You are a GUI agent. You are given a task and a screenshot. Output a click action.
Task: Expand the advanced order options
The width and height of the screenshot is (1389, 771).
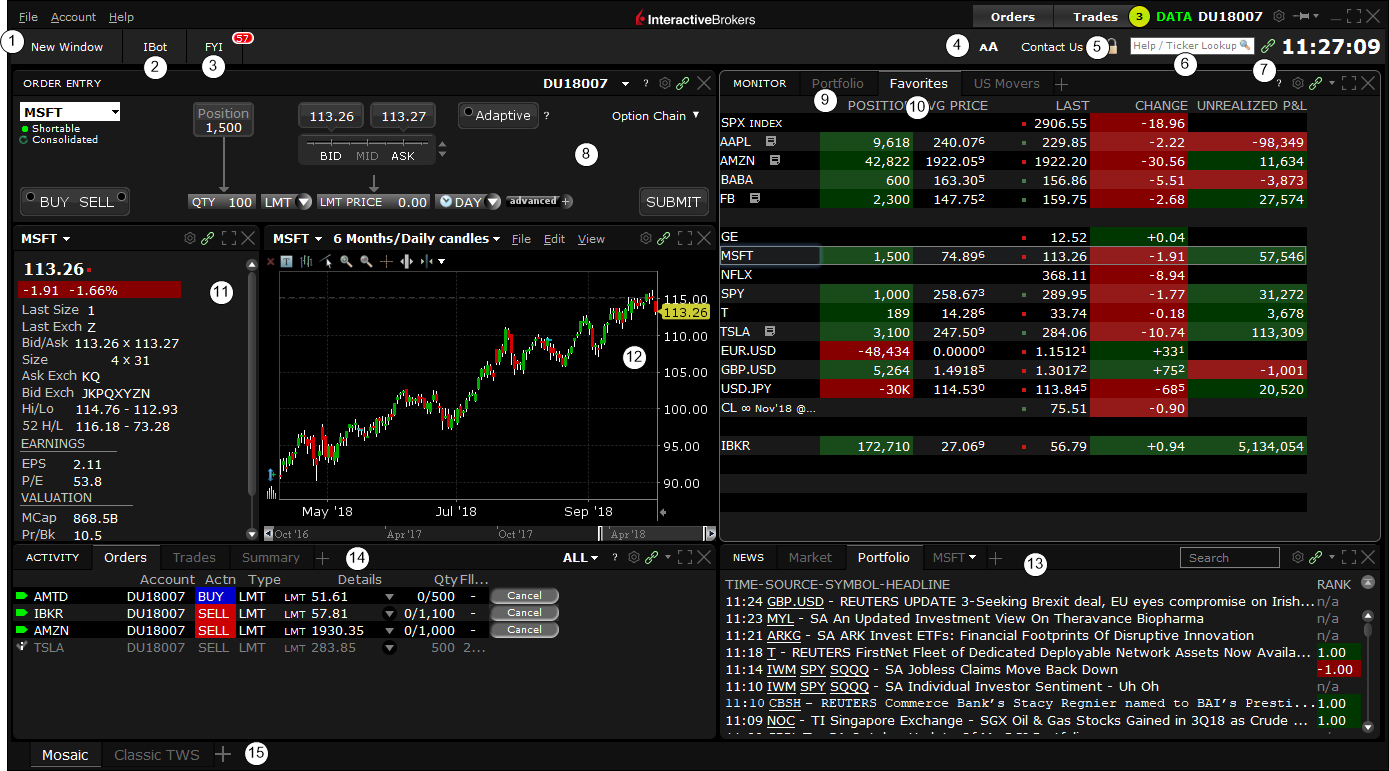click(539, 201)
